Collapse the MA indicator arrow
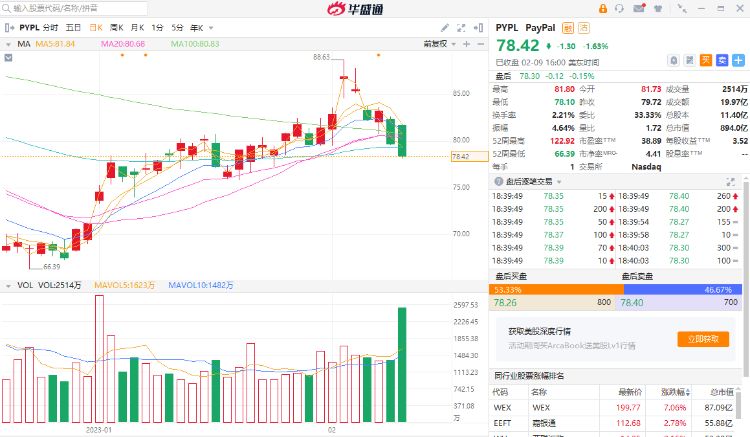Viewport: 750px width, 437px height. coord(8,44)
